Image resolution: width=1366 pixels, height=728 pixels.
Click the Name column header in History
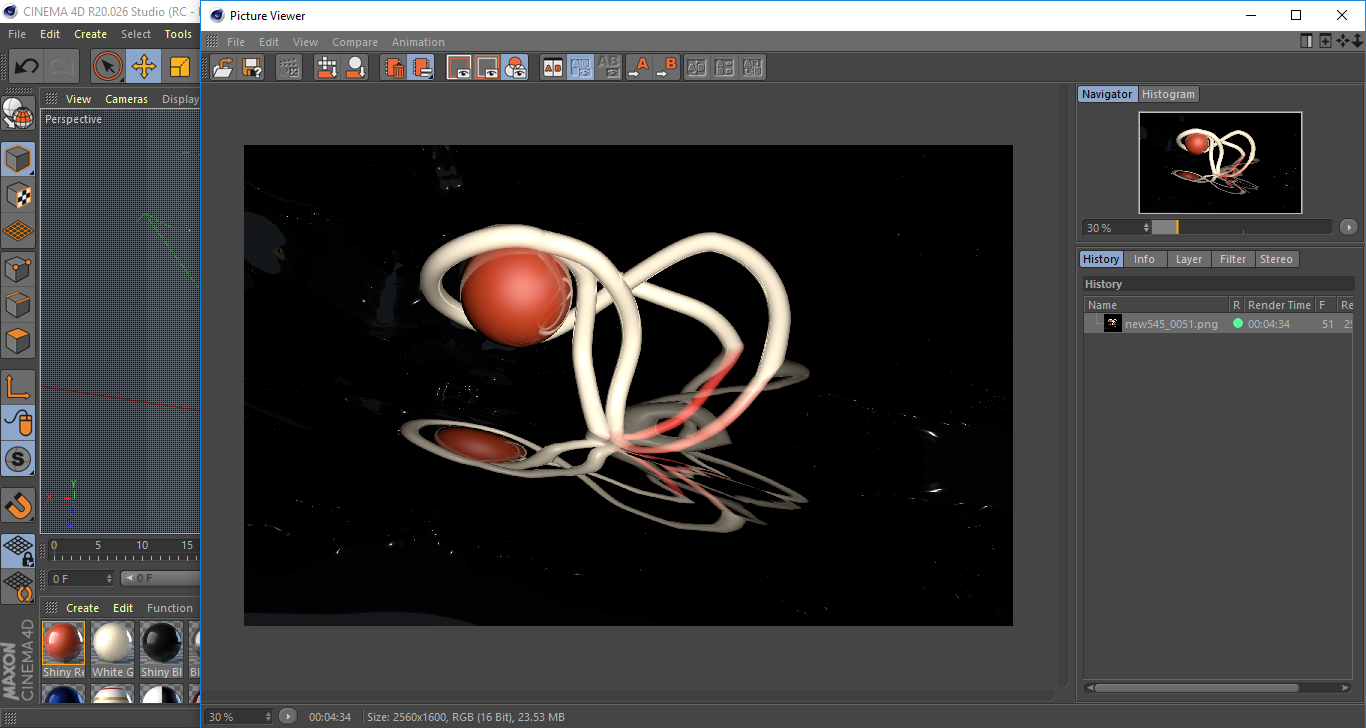point(1157,305)
